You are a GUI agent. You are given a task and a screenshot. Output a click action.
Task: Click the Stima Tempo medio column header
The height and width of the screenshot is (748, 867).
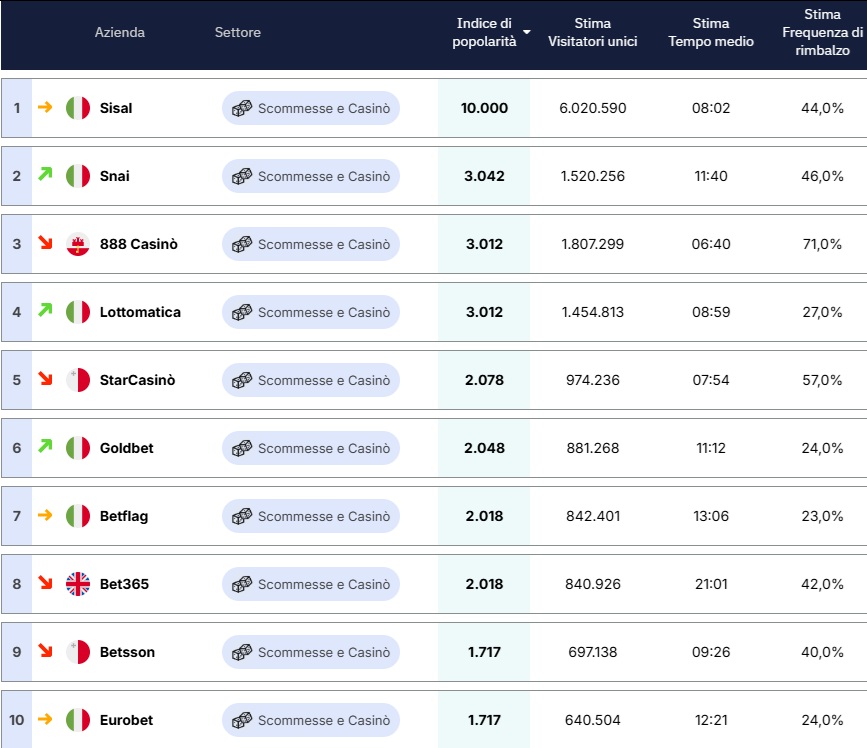pos(711,32)
